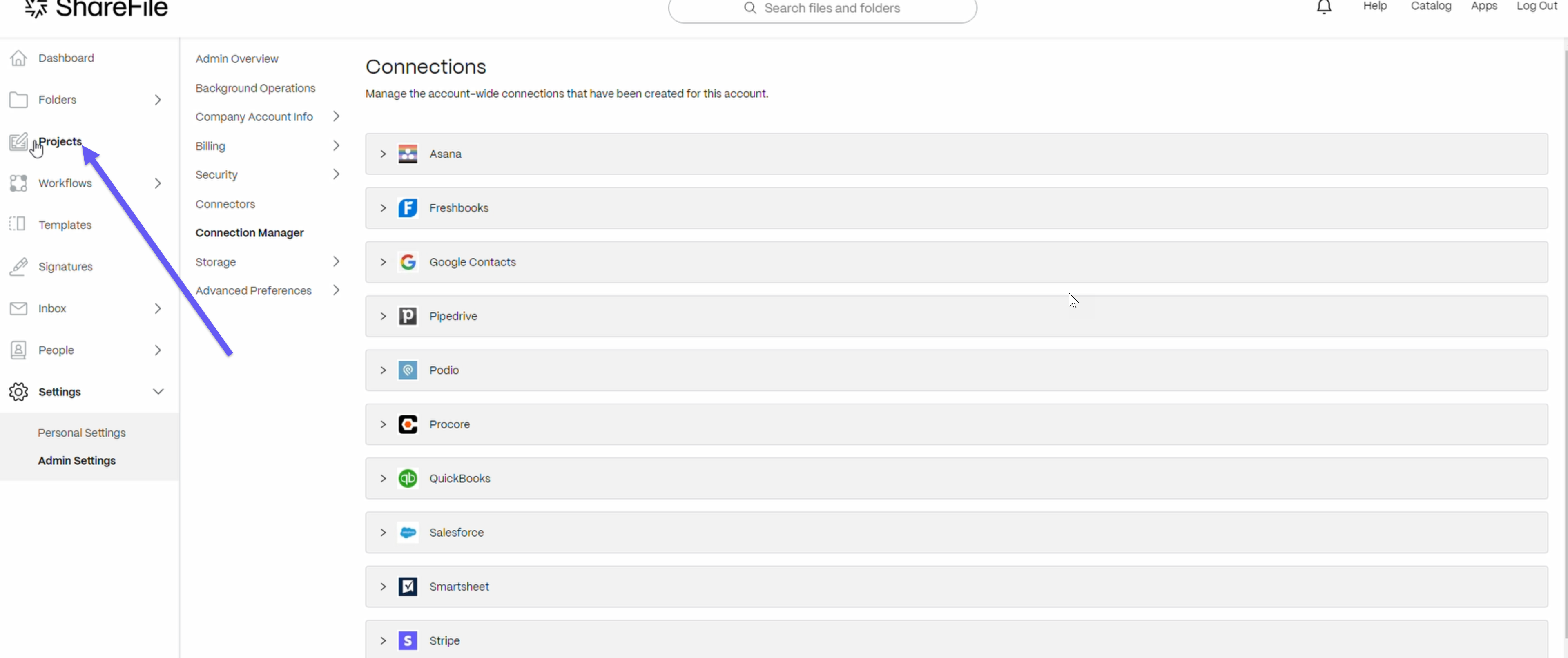Expand Advanced Preferences submenu arrow
1568x658 pixels.
coord(336,290)
